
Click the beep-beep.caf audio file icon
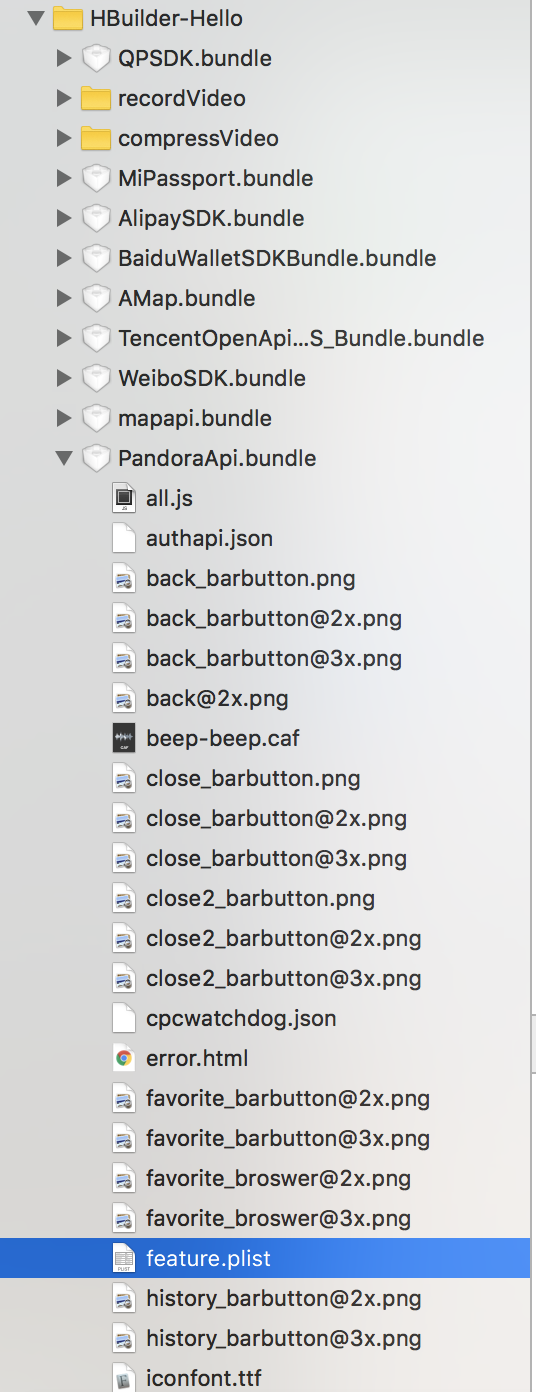[123, 738]
